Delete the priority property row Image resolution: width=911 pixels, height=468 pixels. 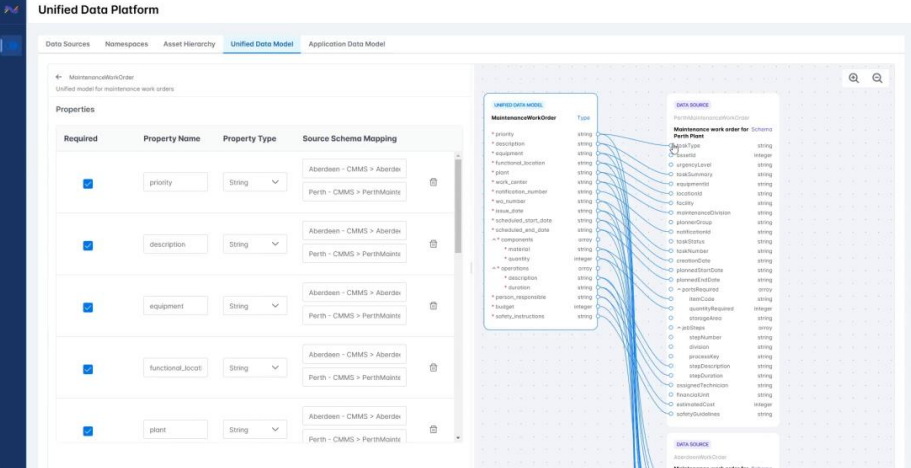(x=433, y=182)
